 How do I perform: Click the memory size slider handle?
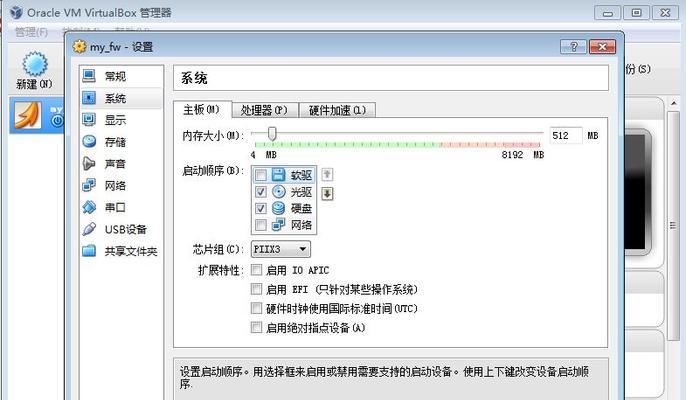272,133
